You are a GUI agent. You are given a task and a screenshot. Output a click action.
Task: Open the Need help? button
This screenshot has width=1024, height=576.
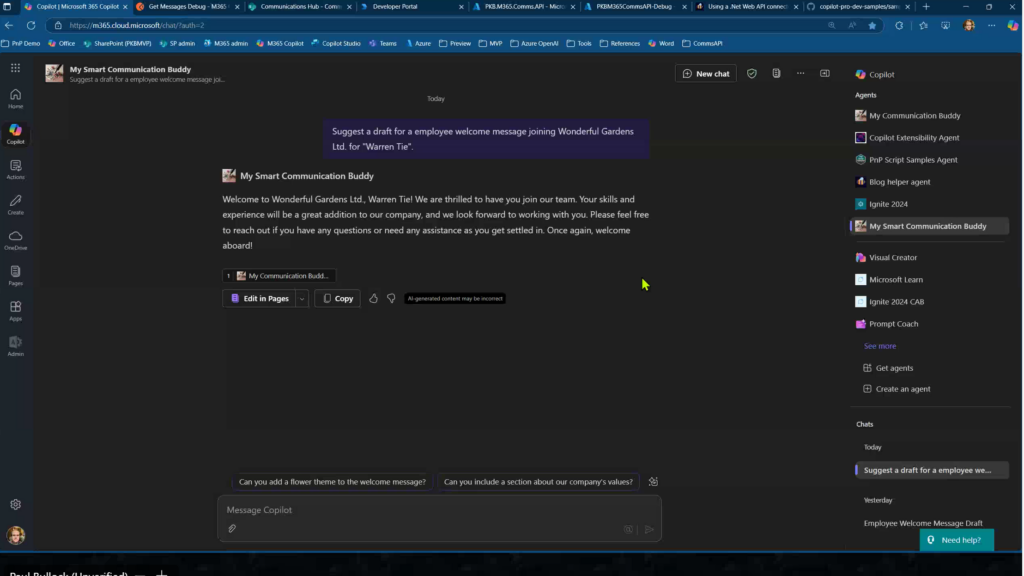(957, 540)
